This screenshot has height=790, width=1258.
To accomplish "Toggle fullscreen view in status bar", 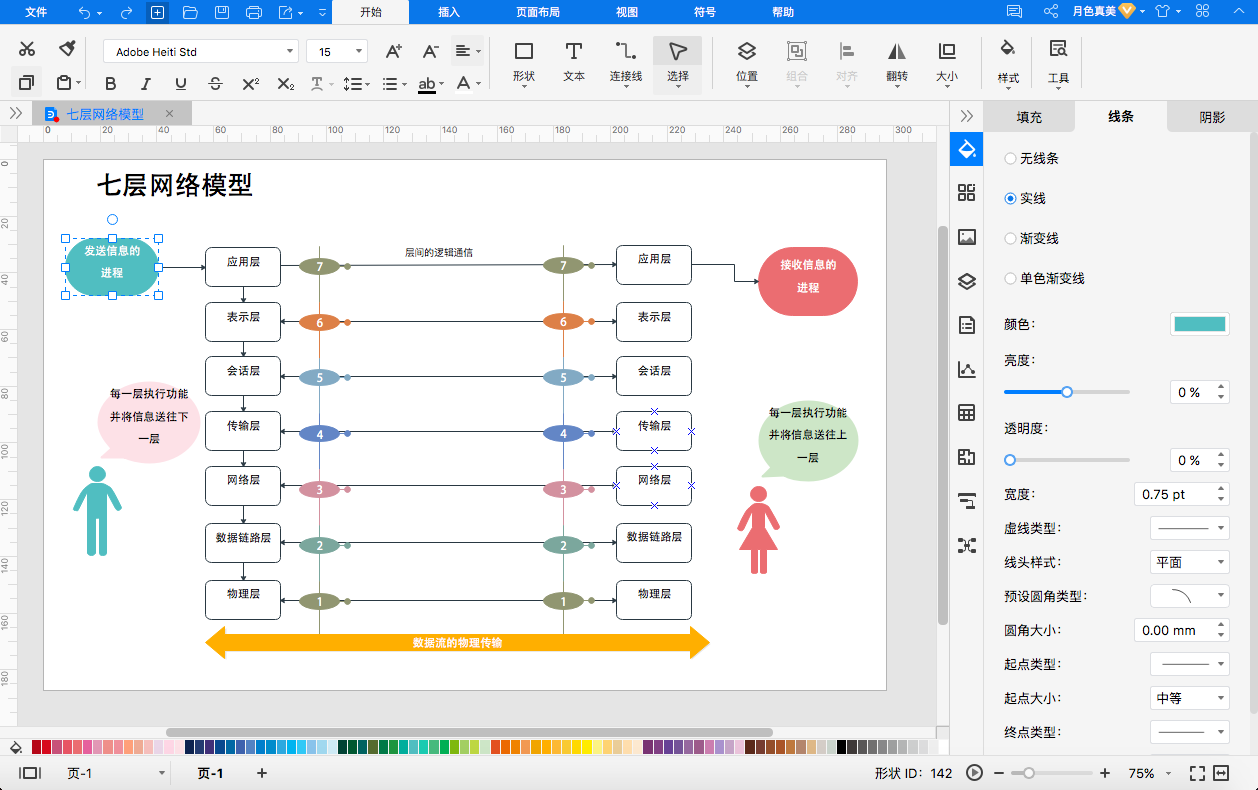I will 1197,773.
